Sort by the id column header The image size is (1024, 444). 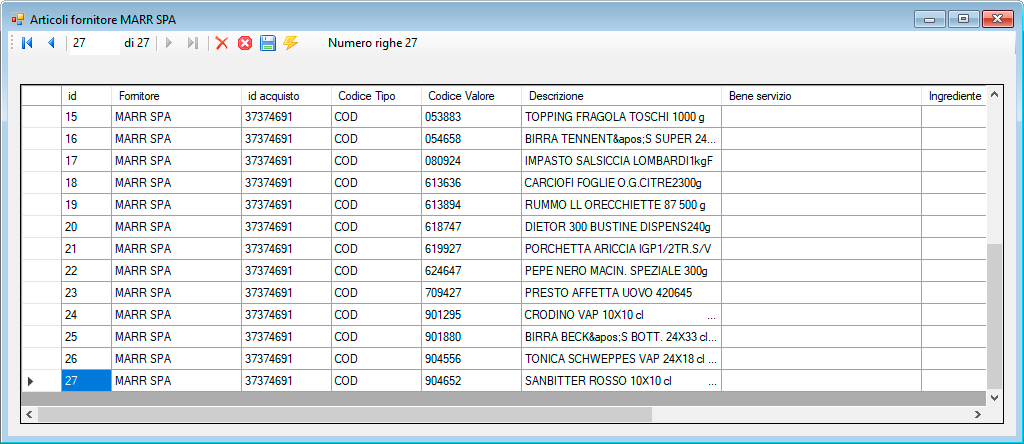click(86, 96)
